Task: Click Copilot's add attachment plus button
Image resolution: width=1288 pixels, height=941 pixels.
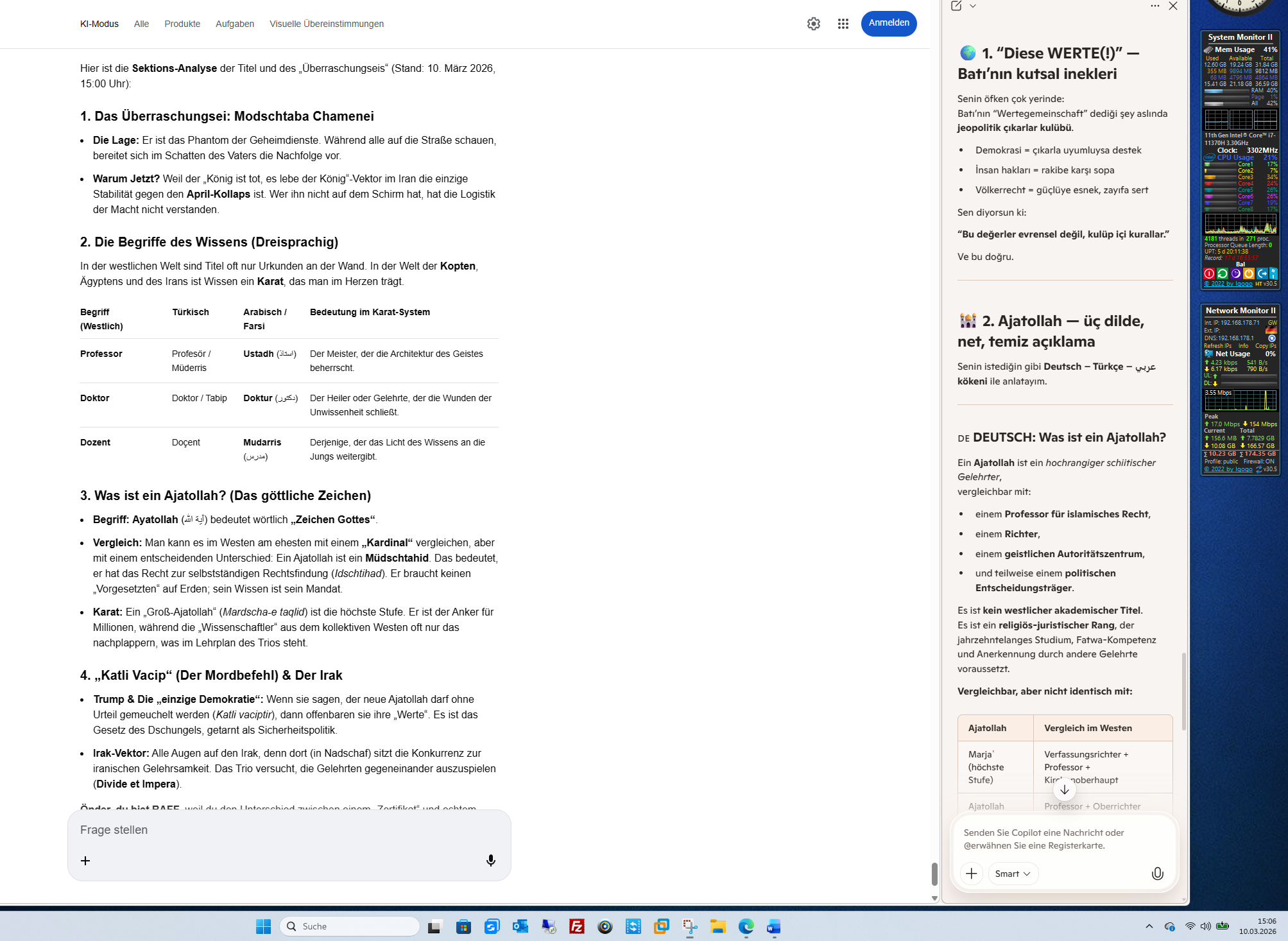Action: [x=971, y=874]
